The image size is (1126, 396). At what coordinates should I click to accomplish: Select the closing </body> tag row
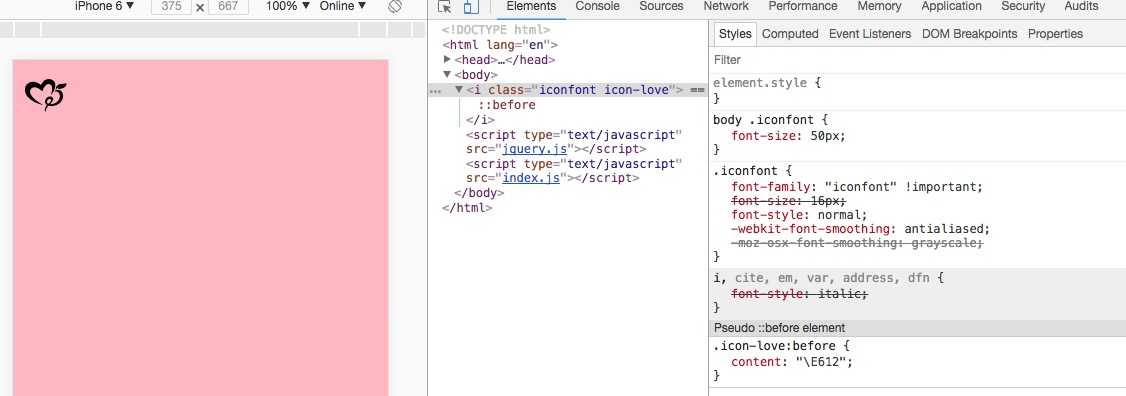click(x=479, y=193)
